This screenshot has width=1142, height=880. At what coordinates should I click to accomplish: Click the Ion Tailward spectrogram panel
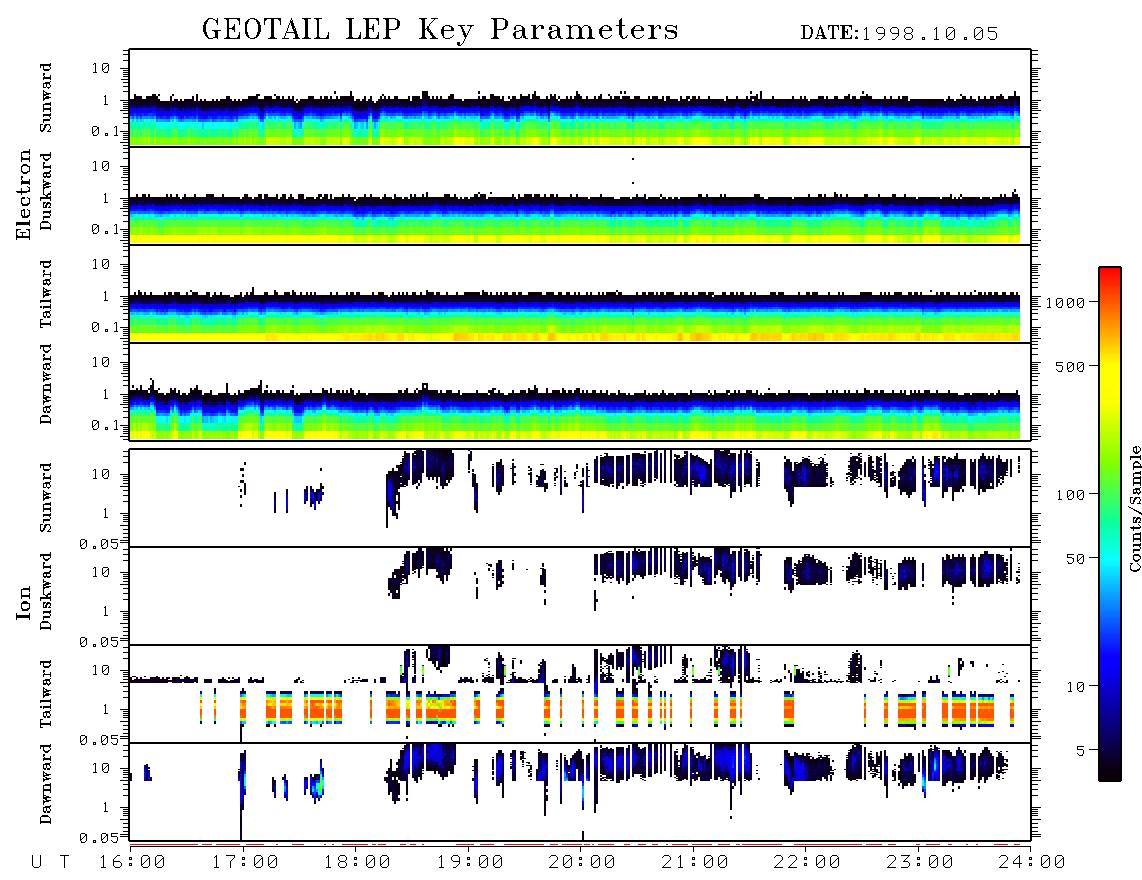coord(580,694)
